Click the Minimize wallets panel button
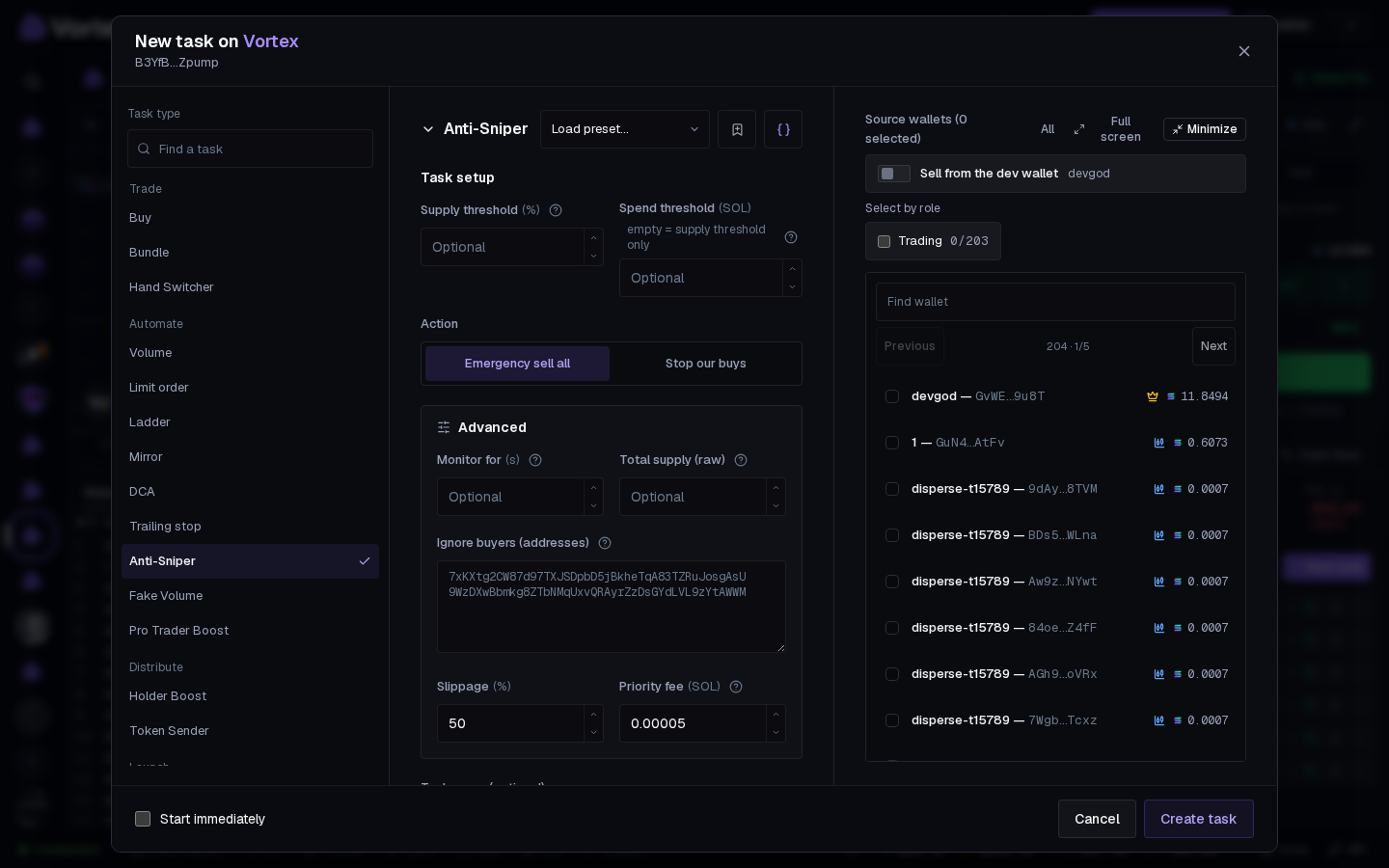The image size is (1389, 868). [x=1205, y=129]
